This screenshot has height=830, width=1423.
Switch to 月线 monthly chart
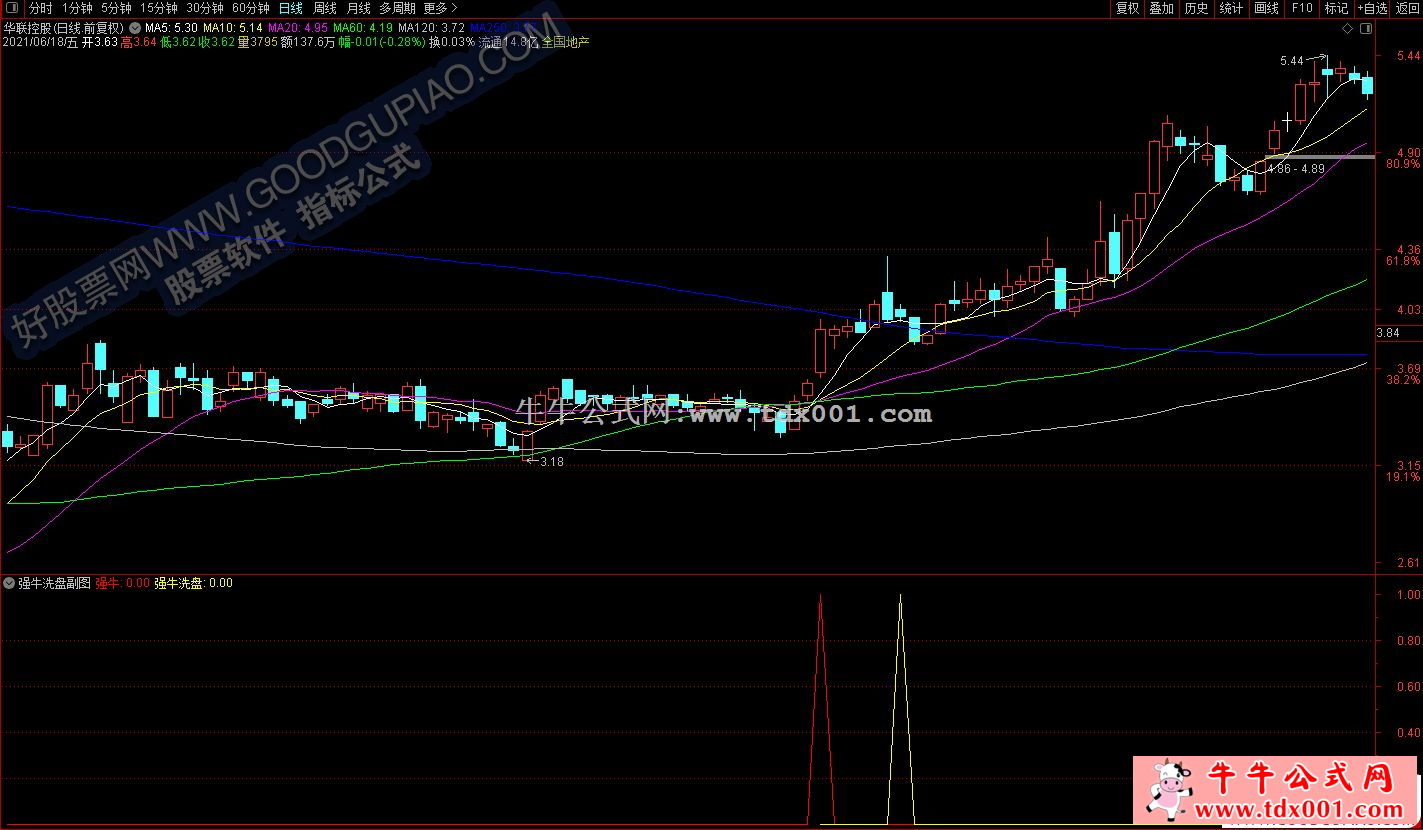[x=358, y=8]
